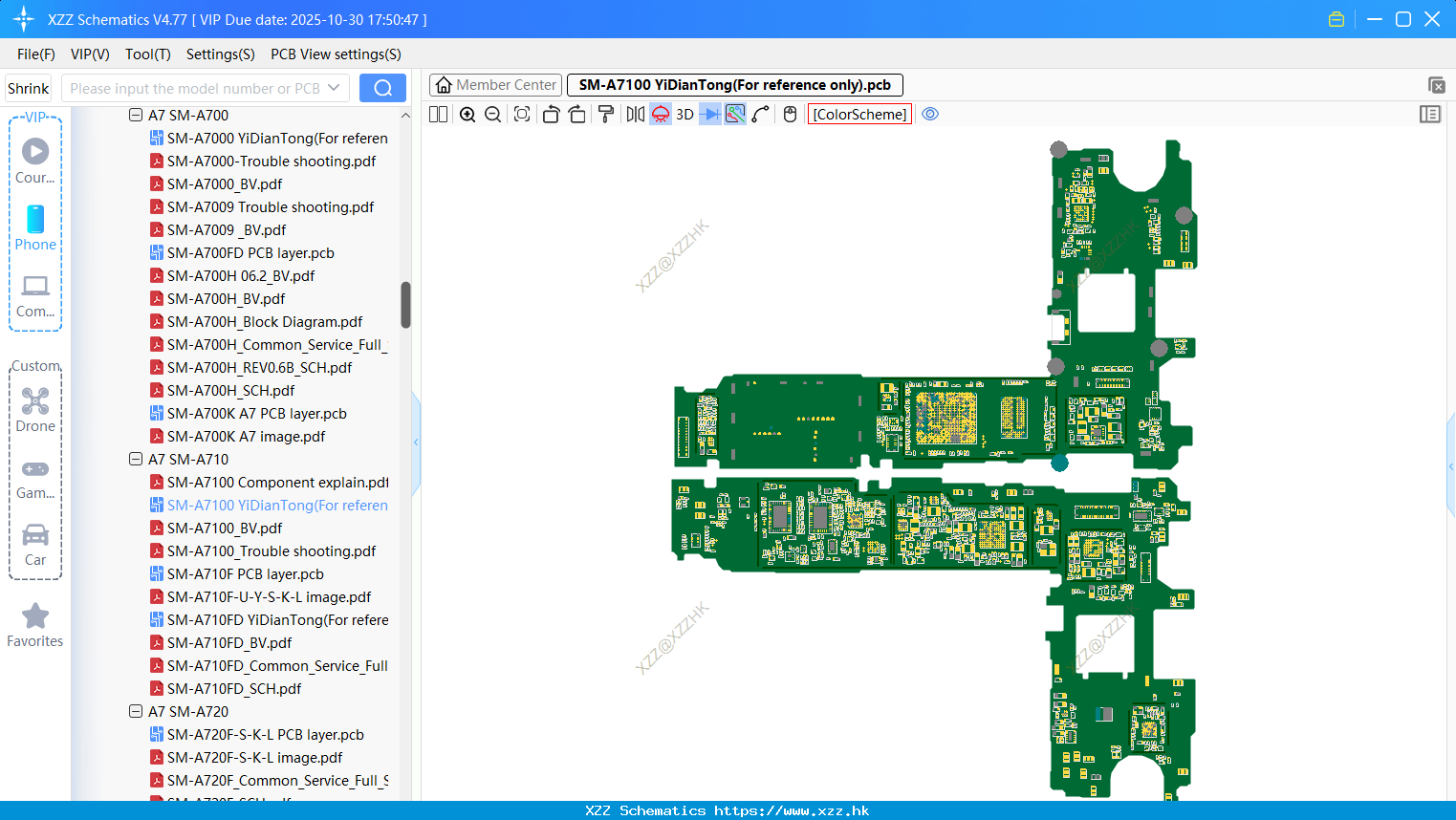Image resolution: width=1456 pixels, height=820 pixels.
Task: Open the VIP(V) menu
Action: point(90,54)
